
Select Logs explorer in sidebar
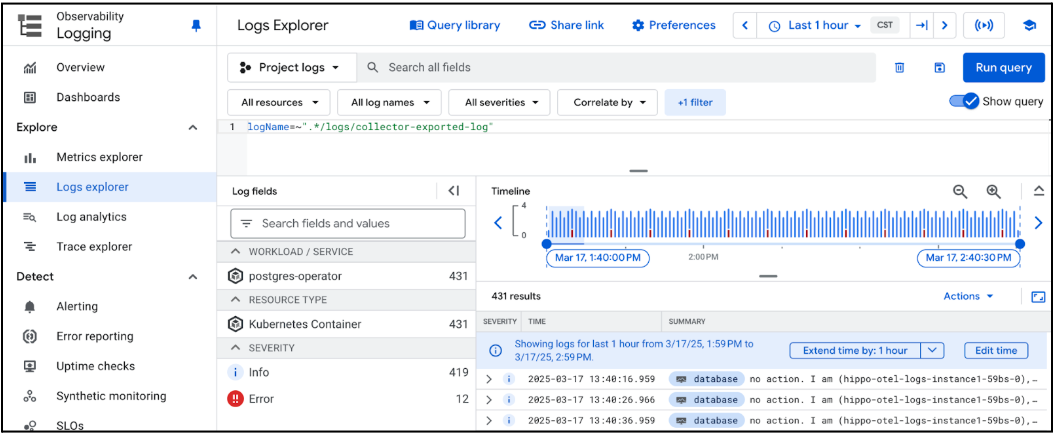pyautogui.click(x=109, y=187)
